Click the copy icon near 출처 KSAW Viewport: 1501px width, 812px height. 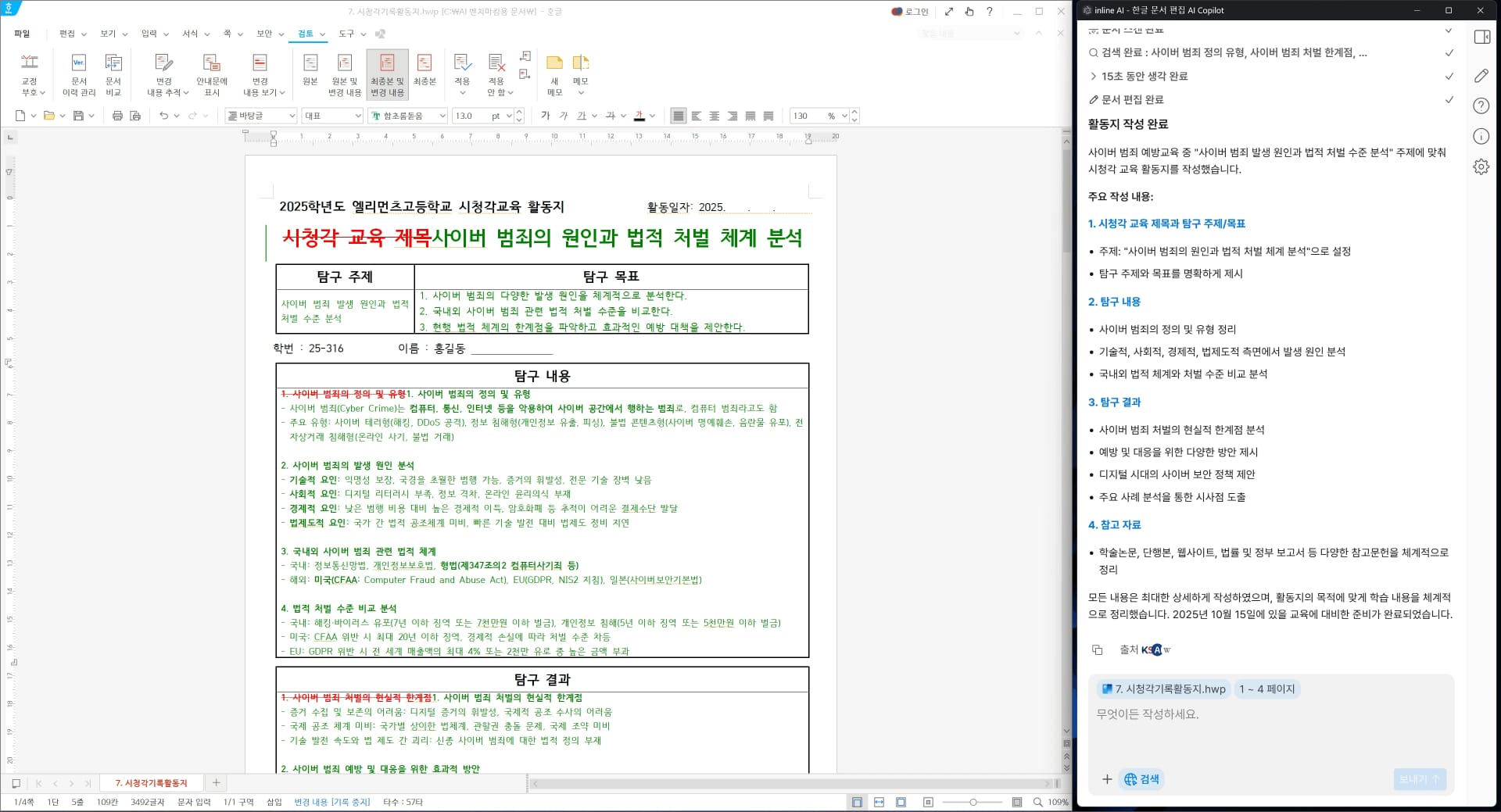click(x=1098, y=649)
